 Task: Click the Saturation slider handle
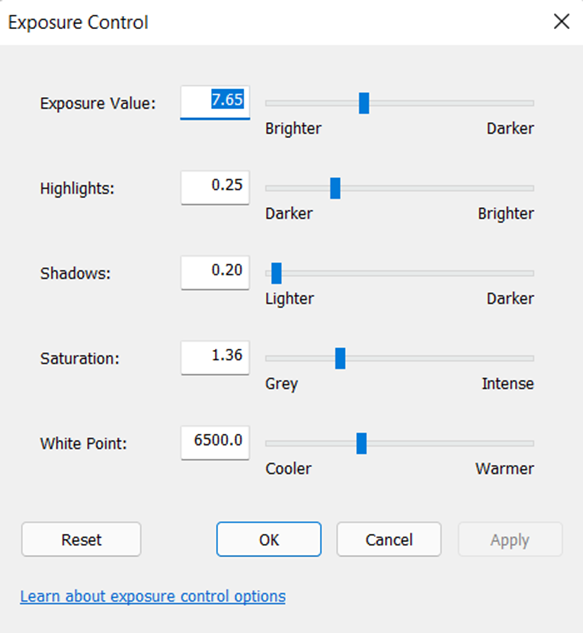click(x=340, y=358)
